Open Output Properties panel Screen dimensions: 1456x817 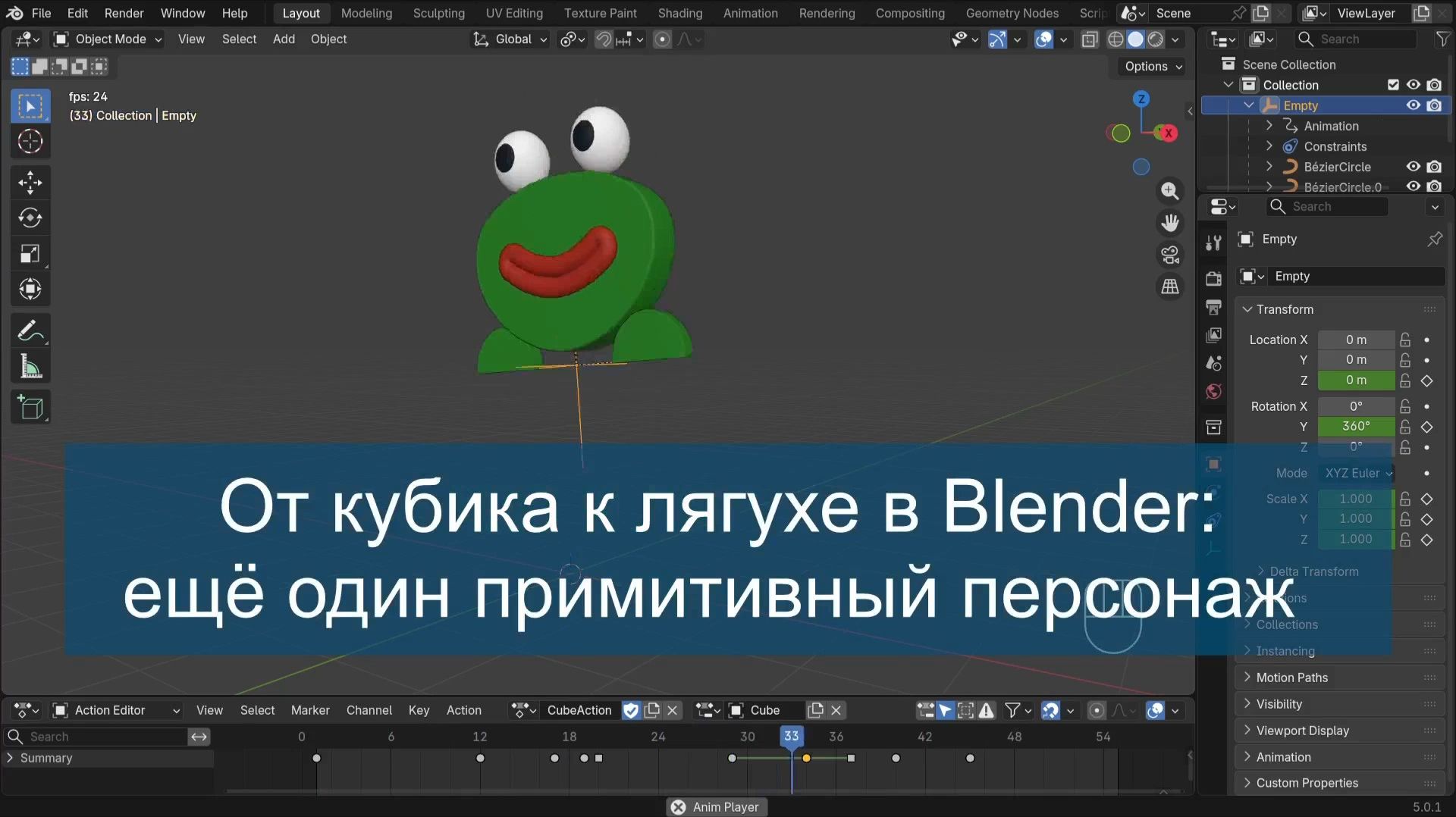pos(1213,307)
